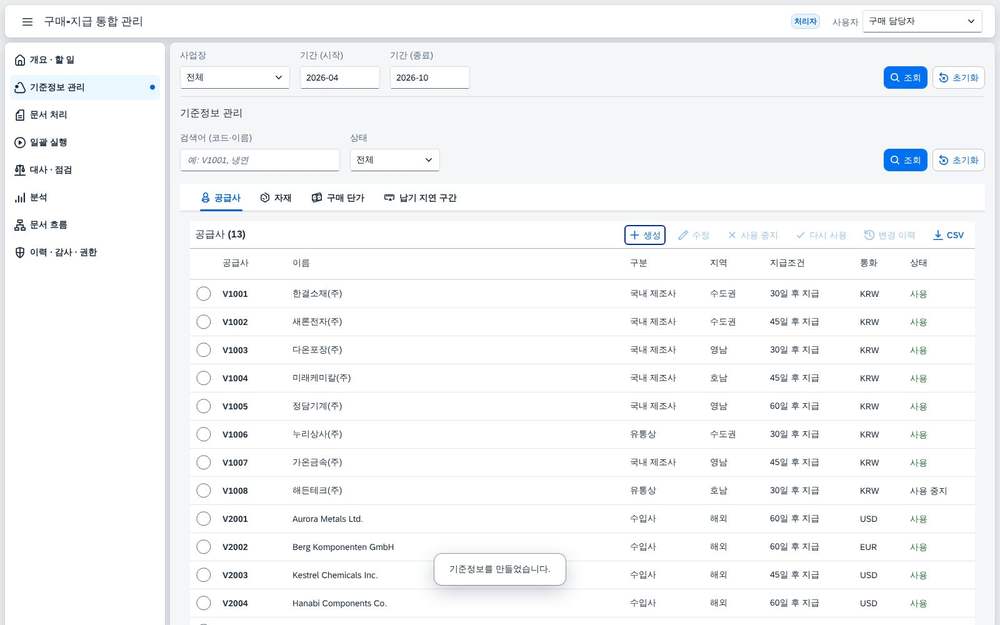
Task: Click the scale icon beside 대사 · 점검
Action: click(x=20, y=170)
